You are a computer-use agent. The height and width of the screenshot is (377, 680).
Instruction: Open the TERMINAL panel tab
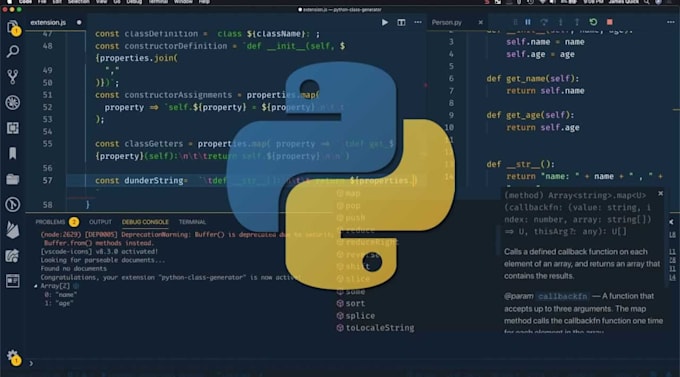point(192,222)
